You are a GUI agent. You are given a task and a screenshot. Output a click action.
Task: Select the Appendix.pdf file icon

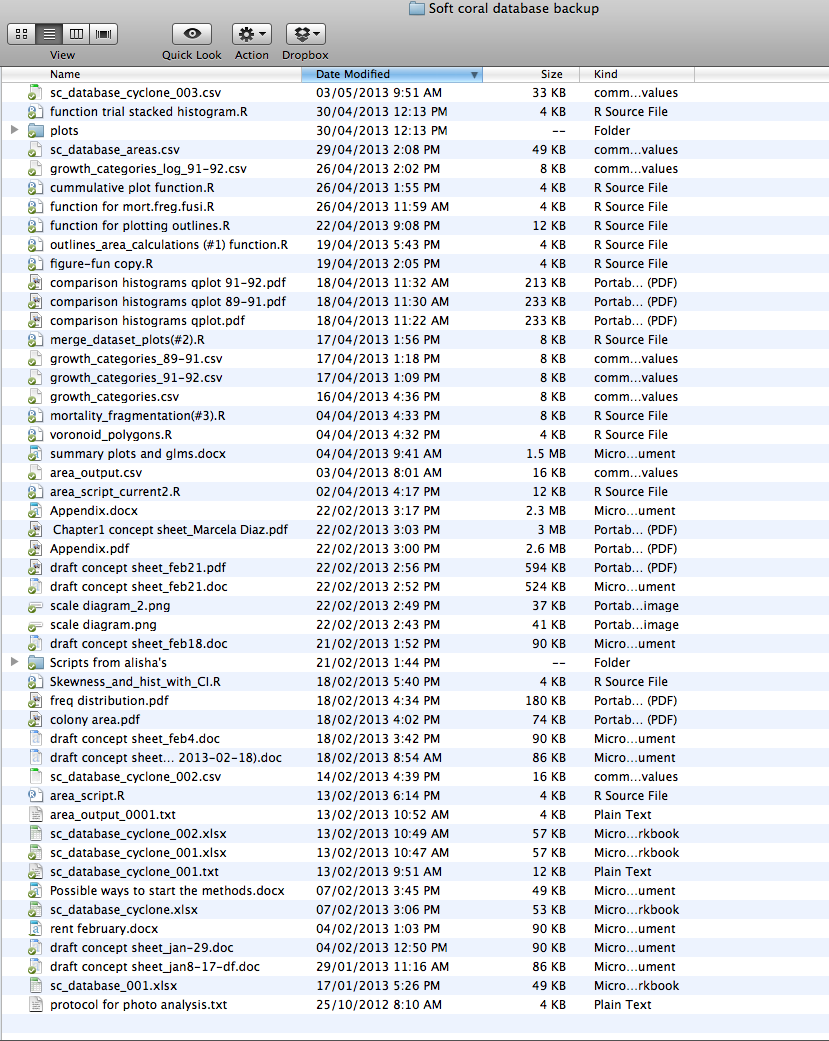click(35, 549)
